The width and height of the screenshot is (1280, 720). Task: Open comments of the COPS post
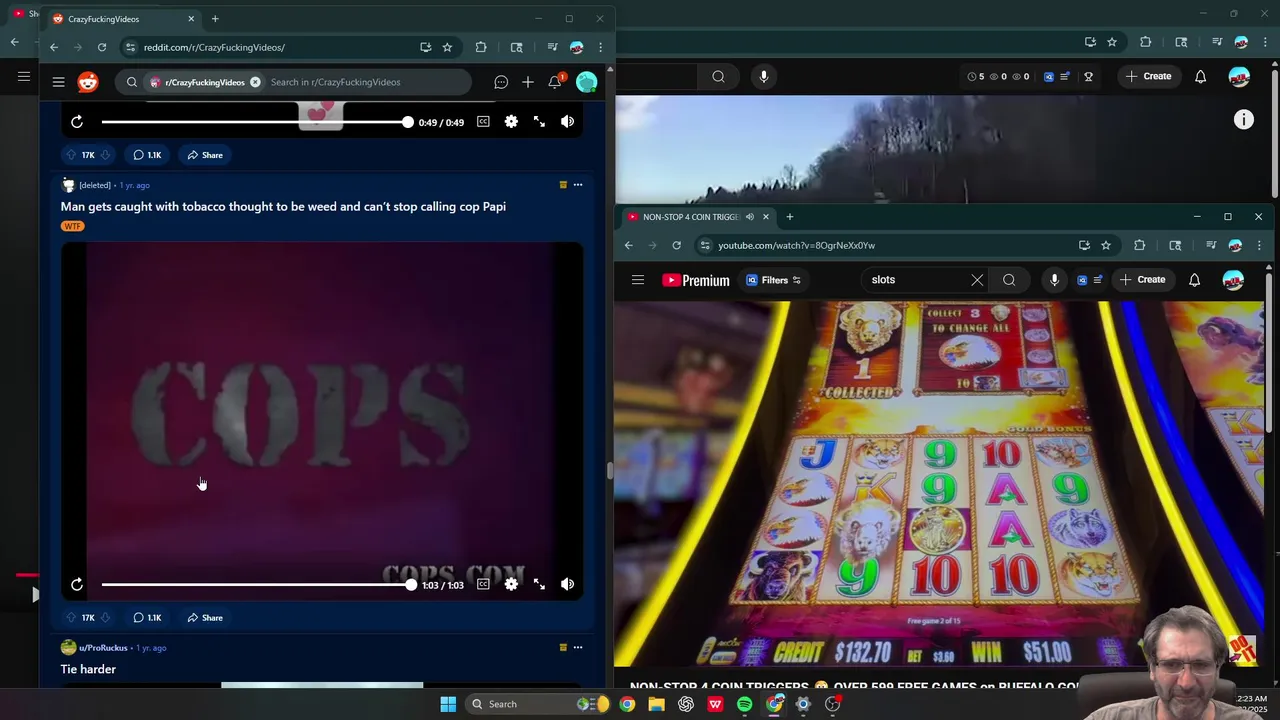click(147, 618)
